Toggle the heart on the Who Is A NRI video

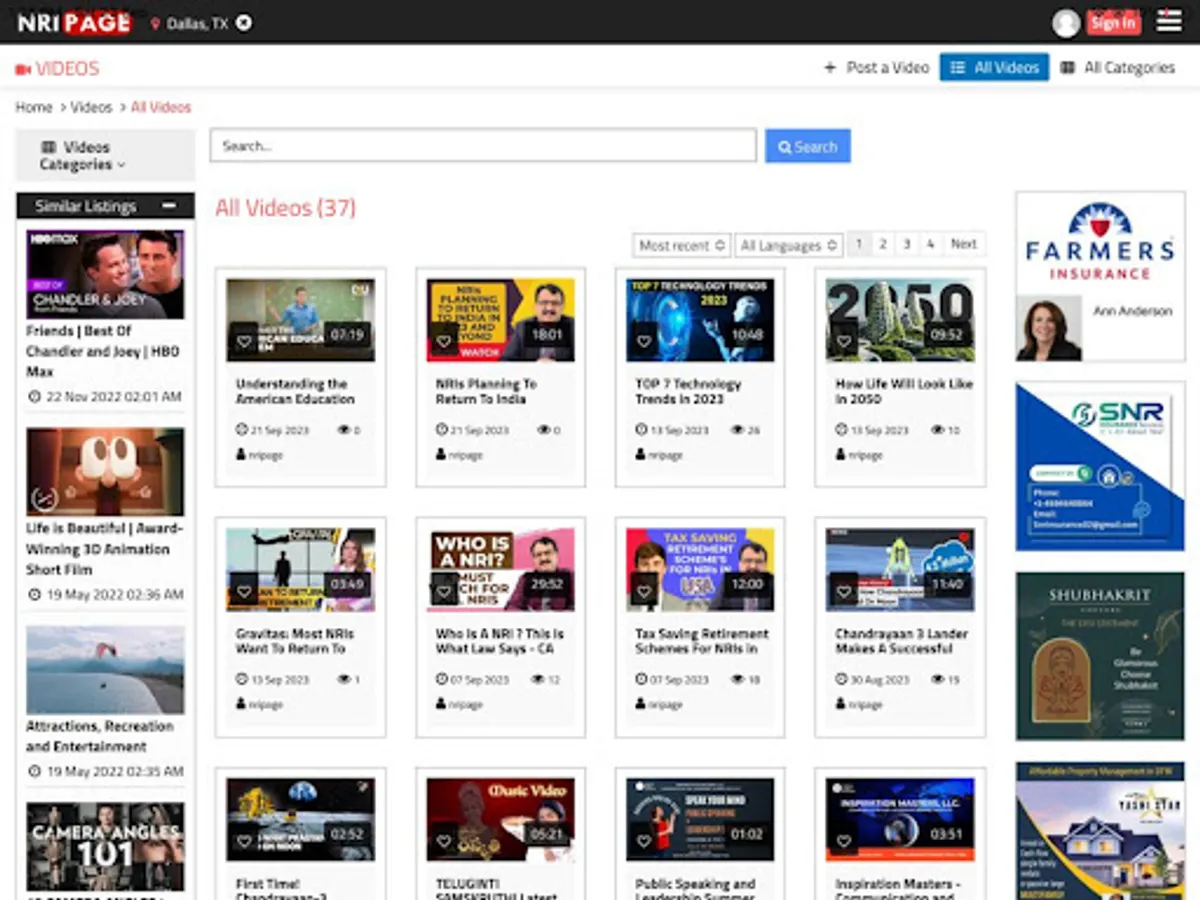point(444,590)
